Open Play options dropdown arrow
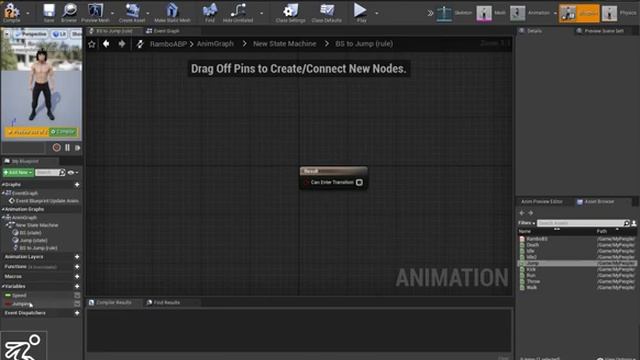 [x=376, y=13]
